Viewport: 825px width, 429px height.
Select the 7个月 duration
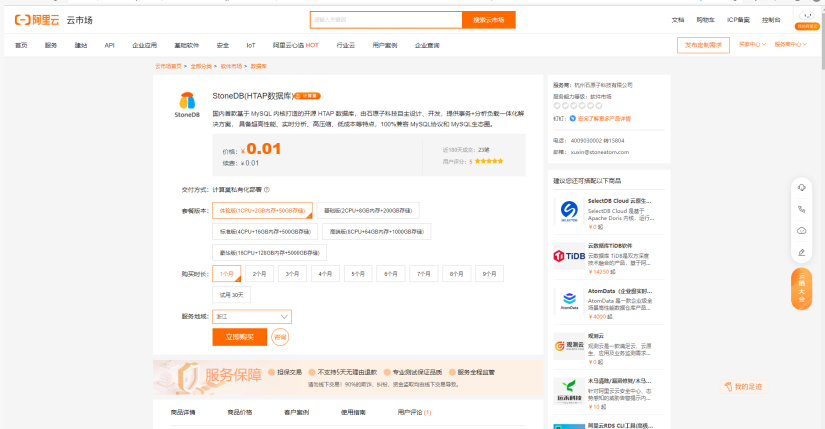(424, 274)
